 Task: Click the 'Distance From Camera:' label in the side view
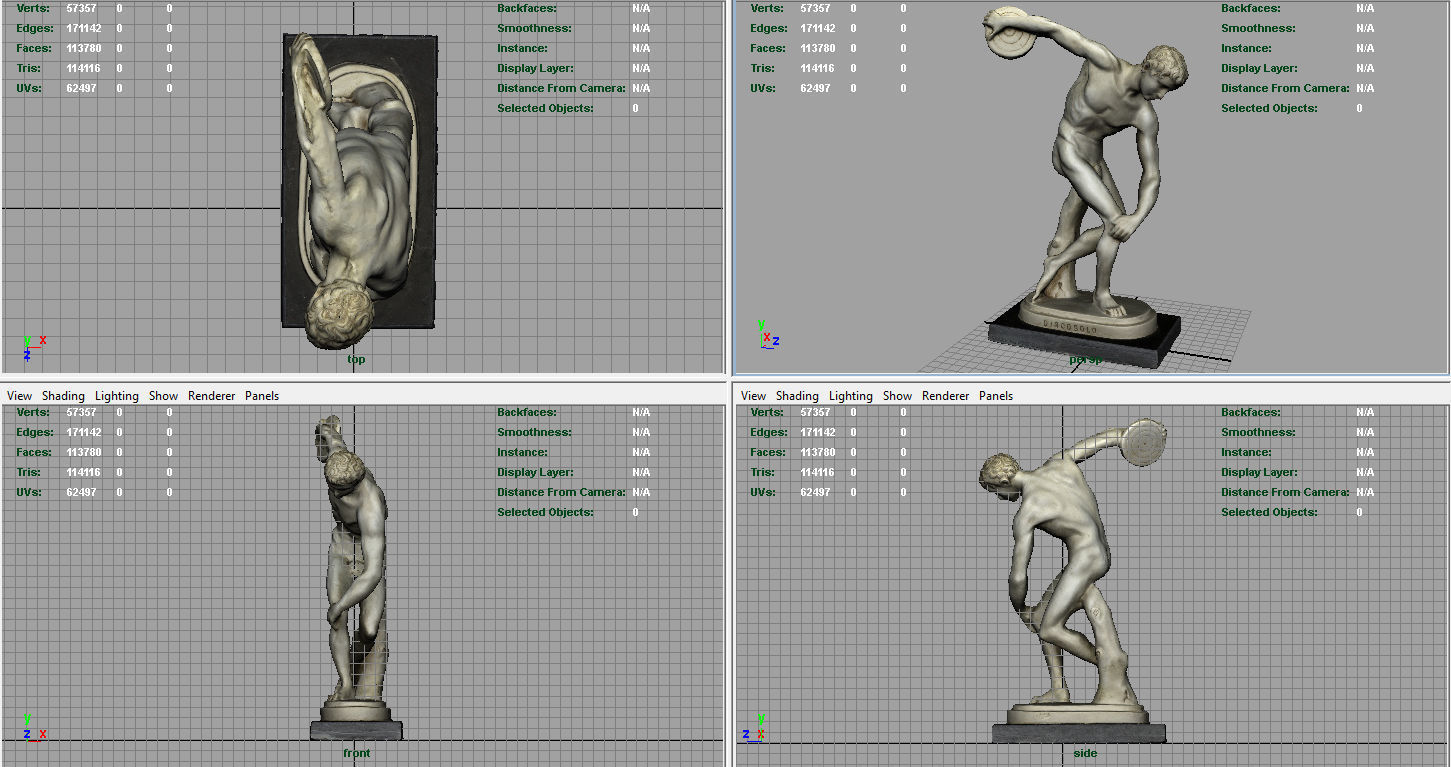[1285, 492]
